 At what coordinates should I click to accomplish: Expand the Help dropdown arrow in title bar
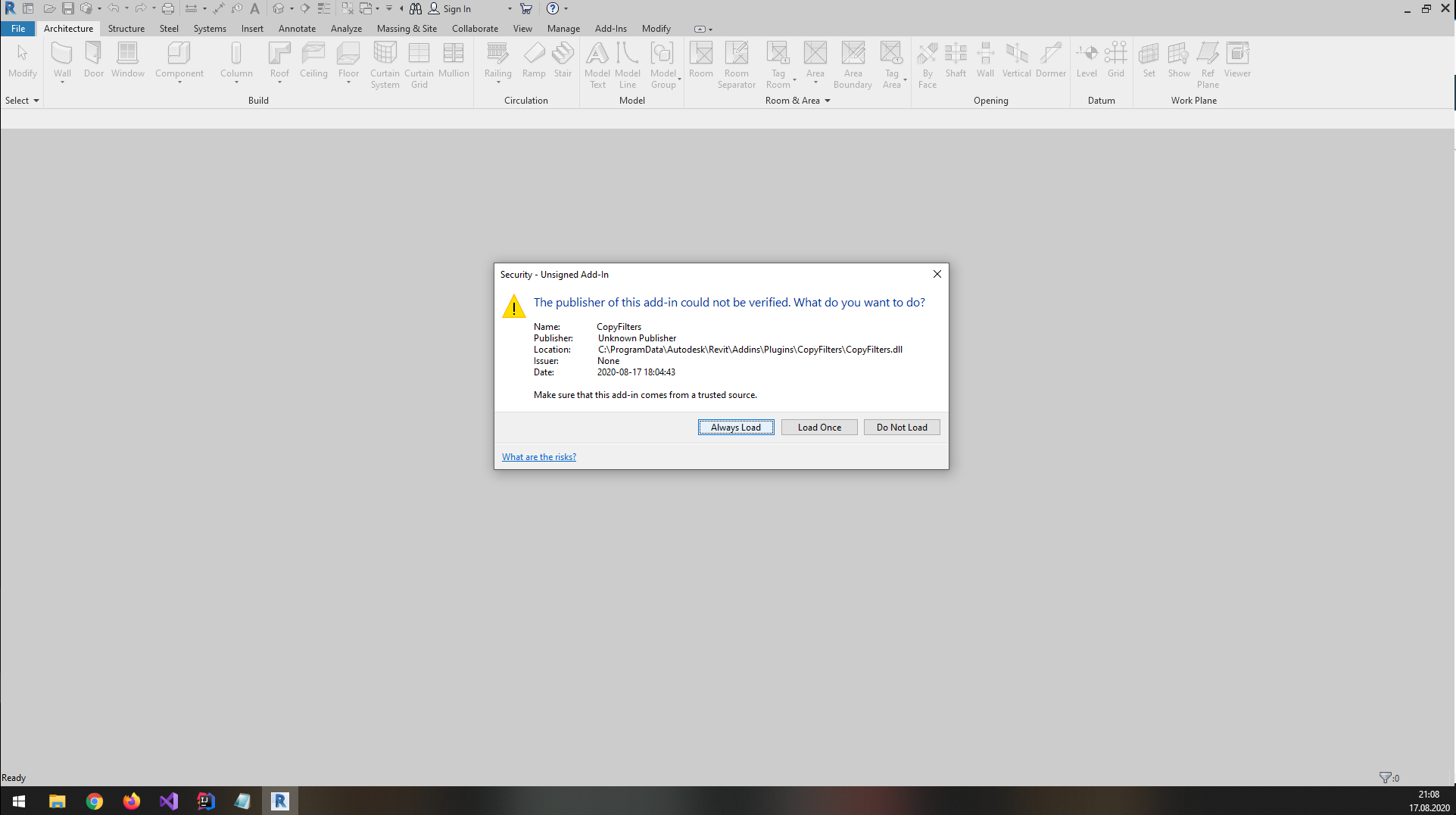[x=566, y=9]
